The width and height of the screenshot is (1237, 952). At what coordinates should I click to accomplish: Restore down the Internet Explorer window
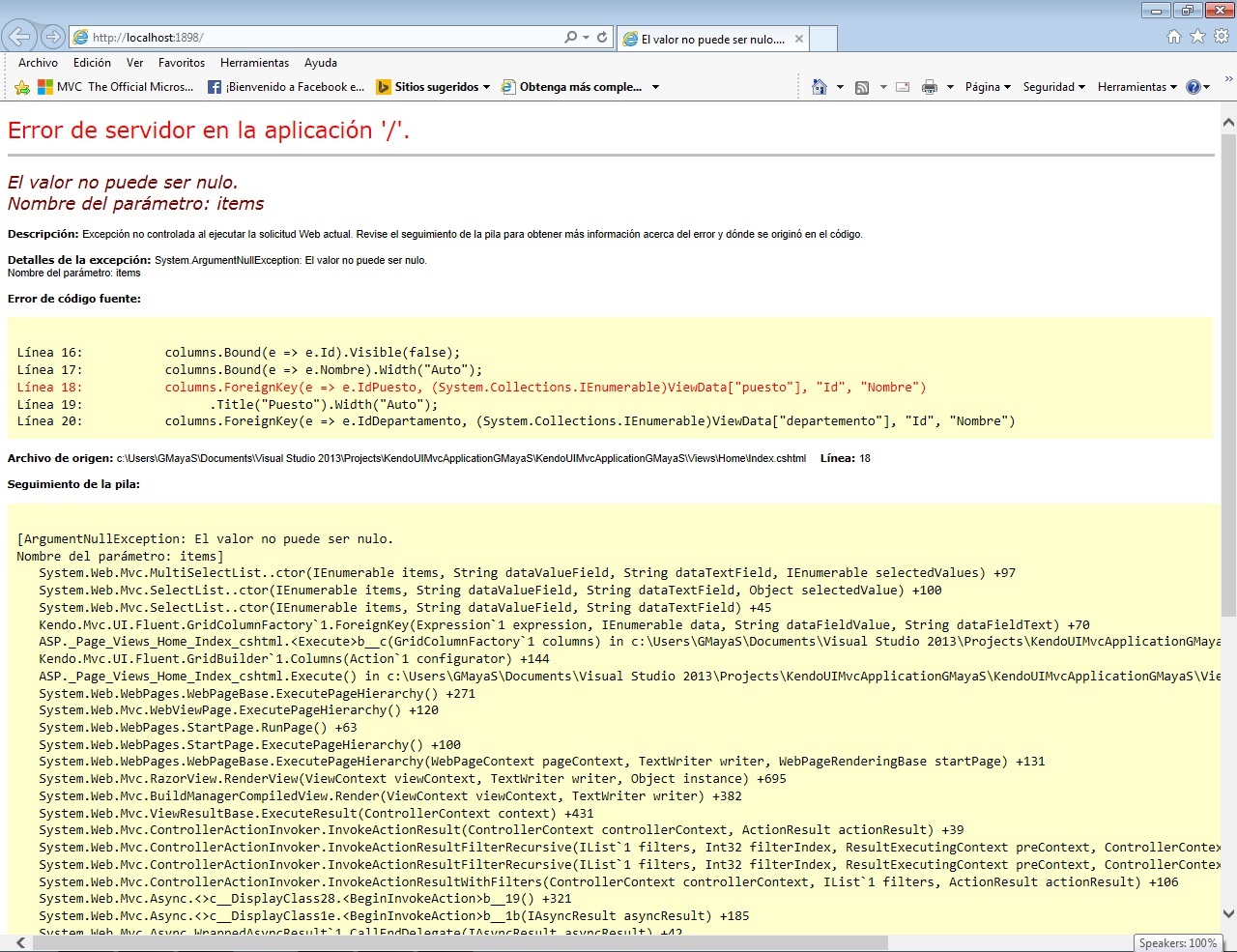pyautogui.click(x=1186, y=11)
